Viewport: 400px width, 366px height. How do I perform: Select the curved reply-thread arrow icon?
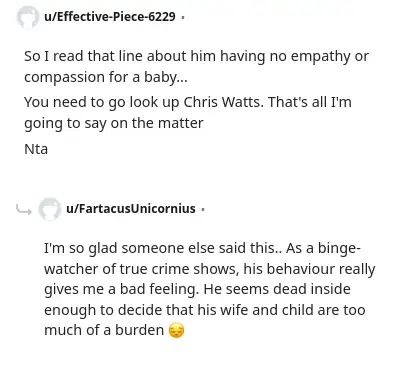click(24, 210)
